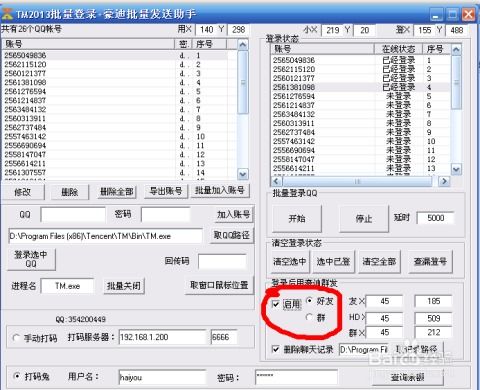This screenshot has width=480, height=390.
Task: Click the login status list's up scroll arrow
Action: coord(456,50)
